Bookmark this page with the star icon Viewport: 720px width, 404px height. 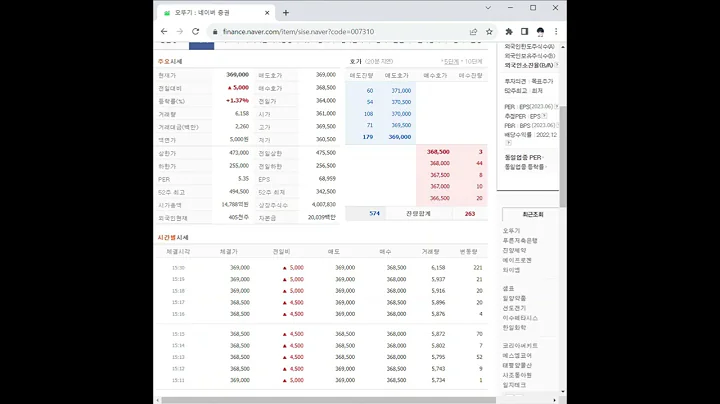coord(489,32)
